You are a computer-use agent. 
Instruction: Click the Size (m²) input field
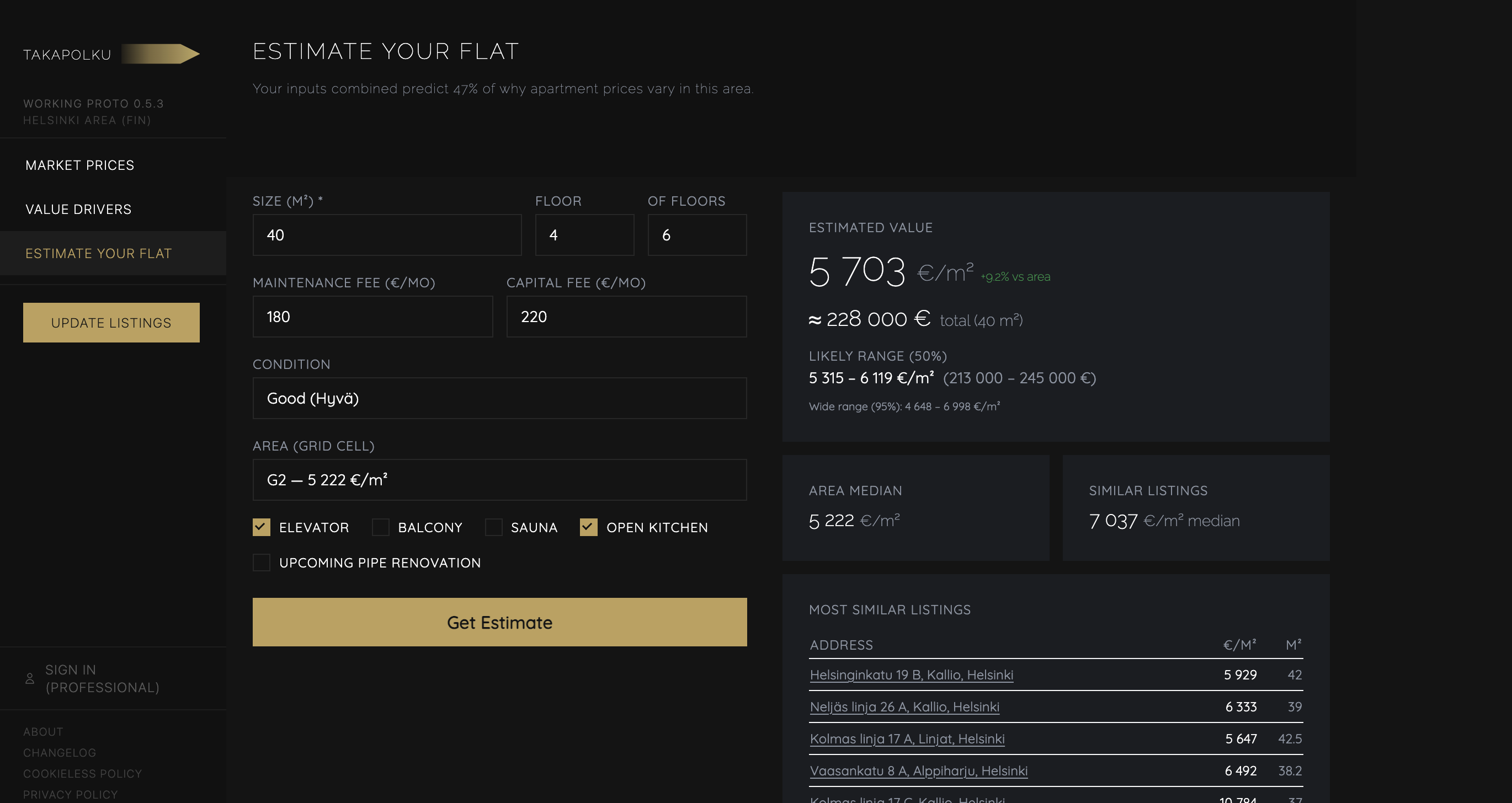click(x=386, y=234)
